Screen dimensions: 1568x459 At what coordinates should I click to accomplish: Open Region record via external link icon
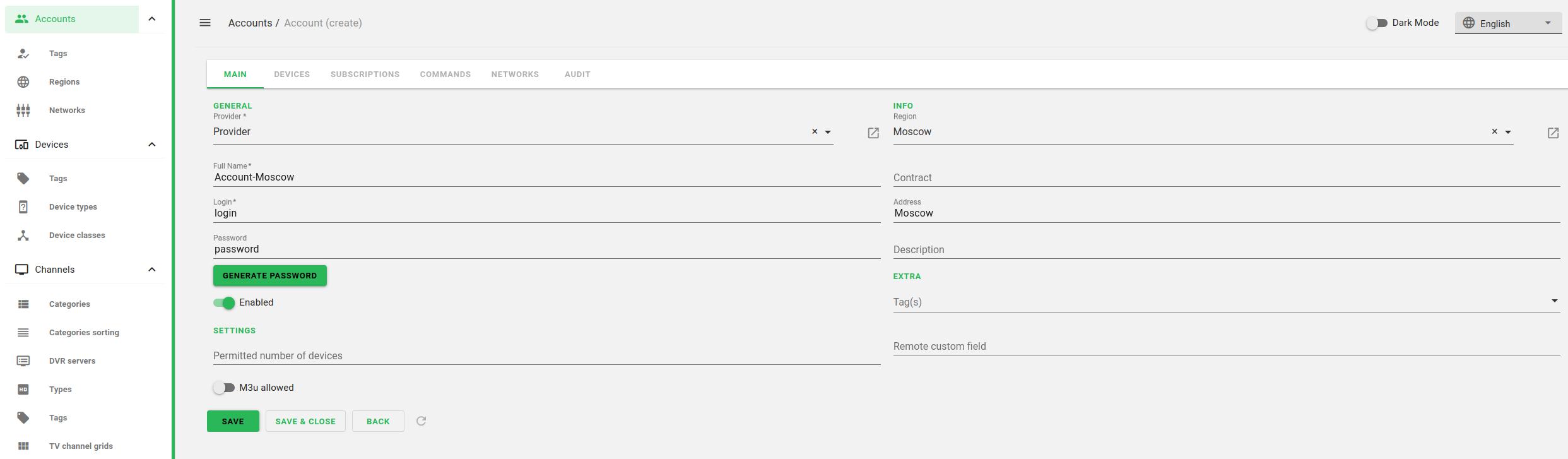pos(1553,133)
